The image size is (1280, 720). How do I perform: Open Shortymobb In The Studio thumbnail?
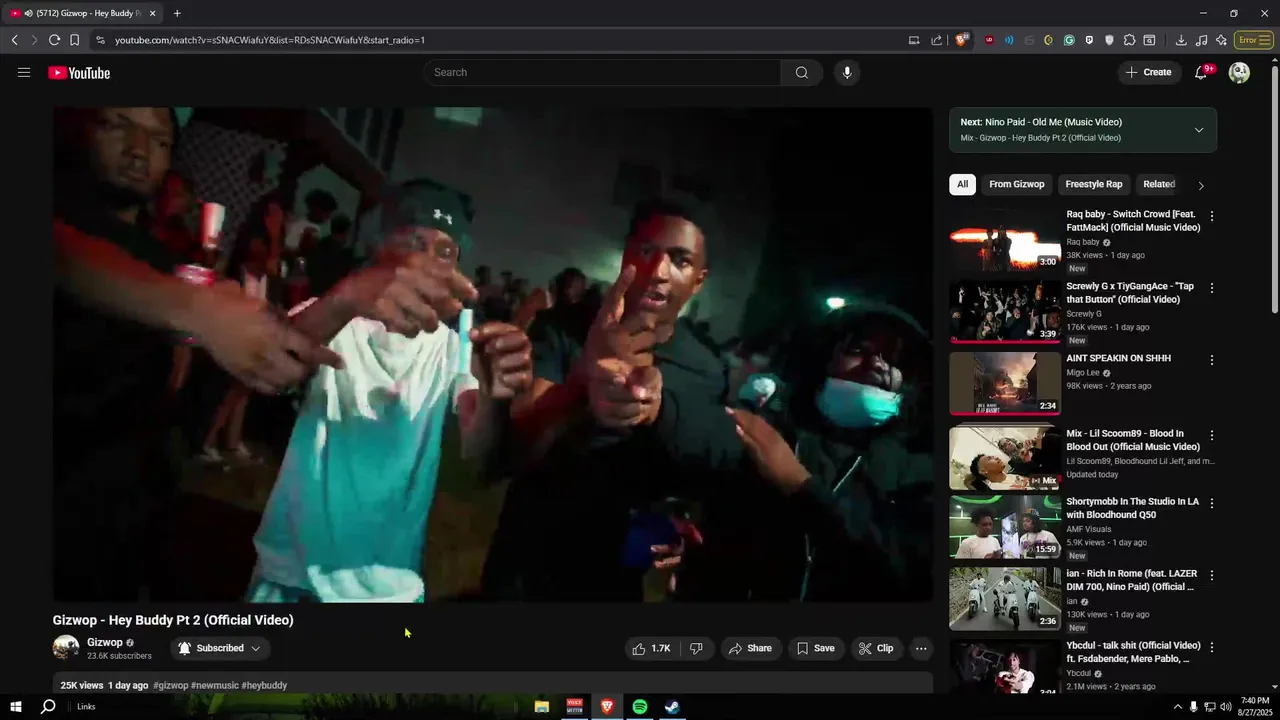1005,527
